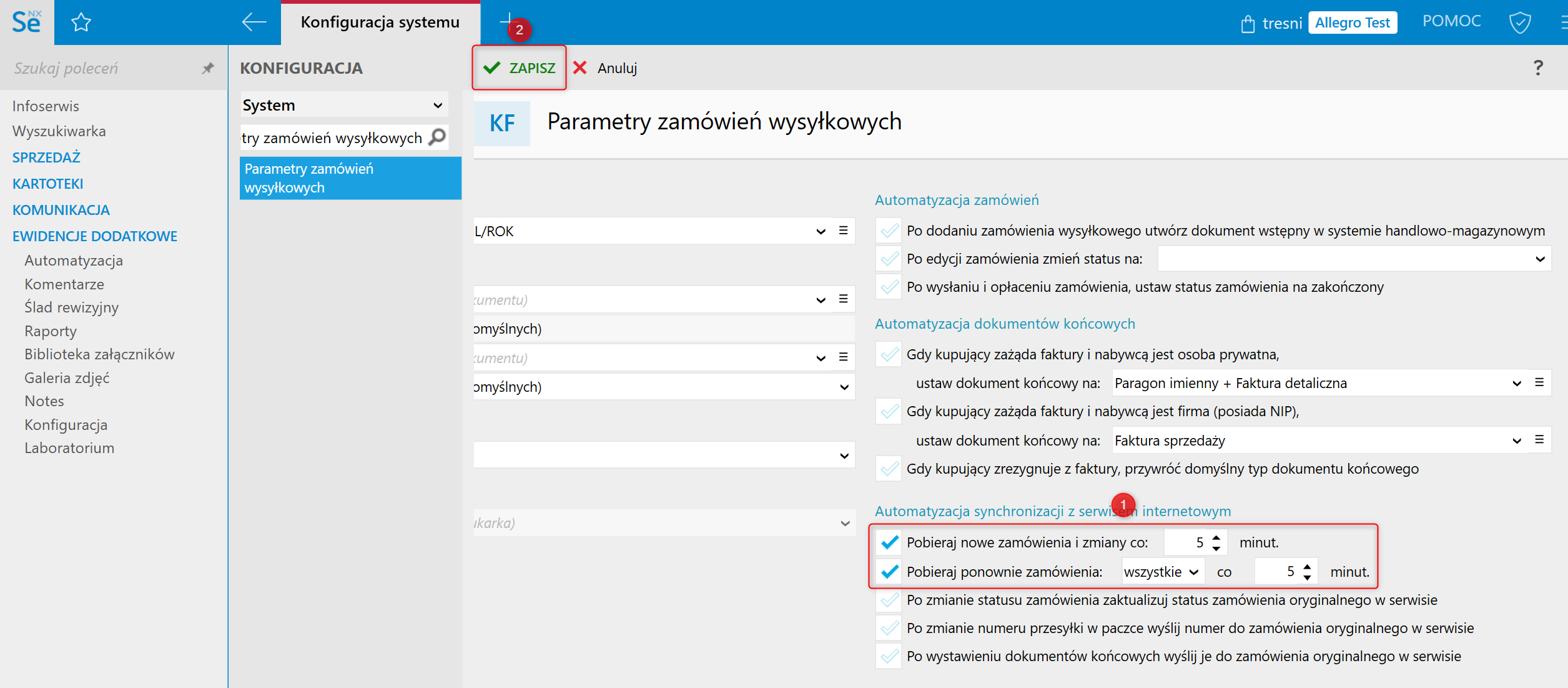Click the magnifier search icon in configuration
This screenshot has width=1568, height=688.
pyautogui.click(x=438, y=137)
